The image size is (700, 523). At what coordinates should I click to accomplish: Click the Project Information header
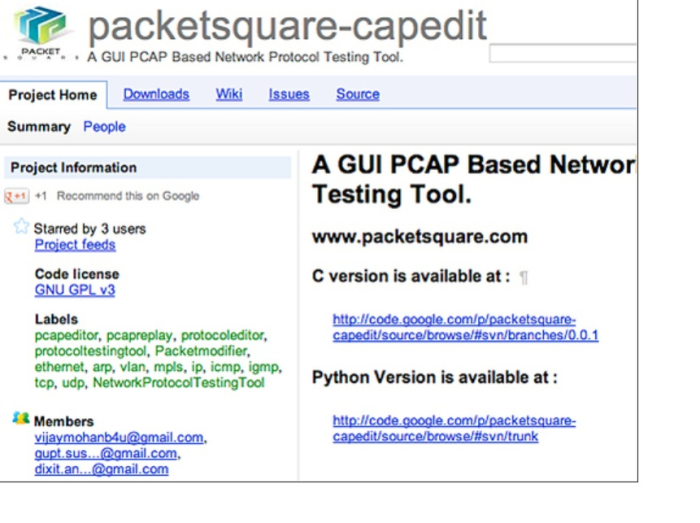147,168
